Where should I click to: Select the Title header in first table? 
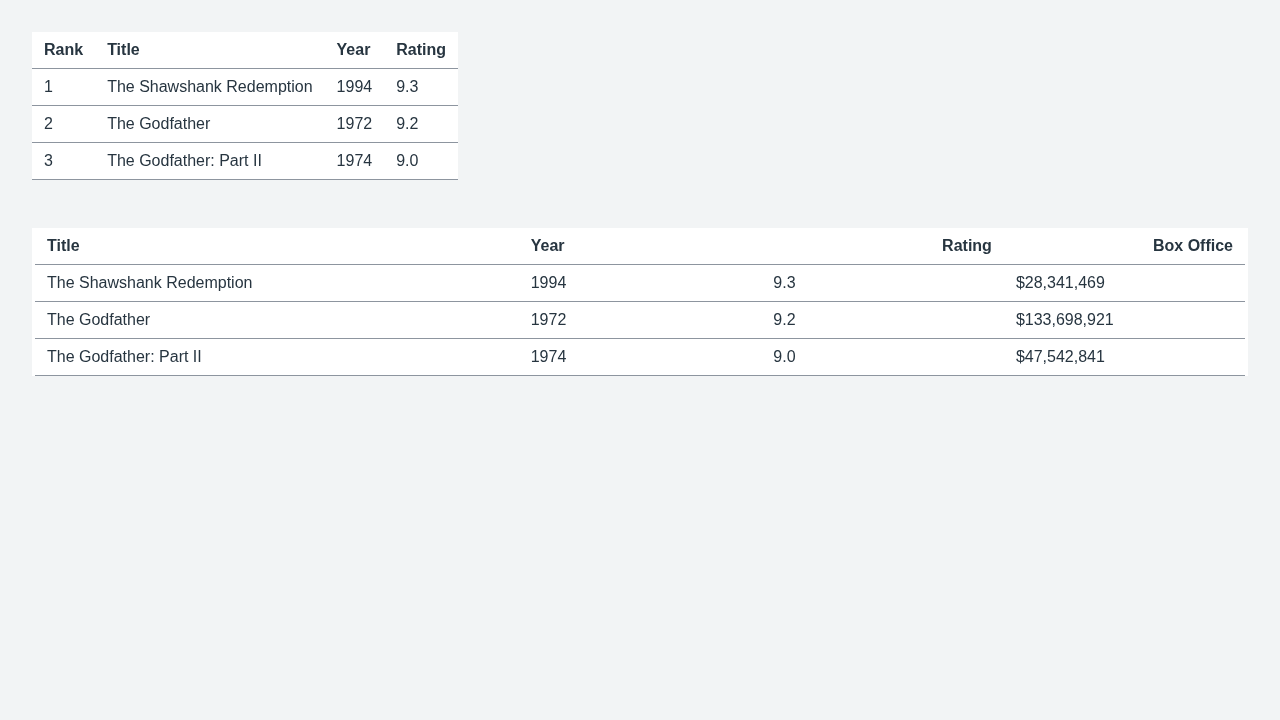(123, 50)
